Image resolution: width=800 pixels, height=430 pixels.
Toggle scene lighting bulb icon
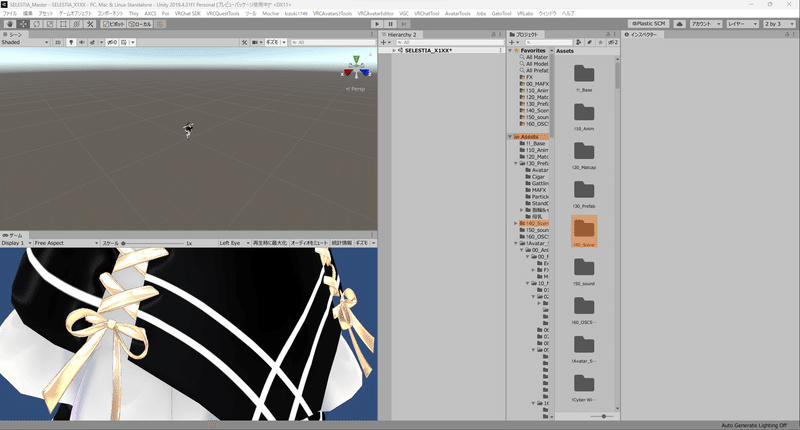pyautogui.click(x=71, y=42)
